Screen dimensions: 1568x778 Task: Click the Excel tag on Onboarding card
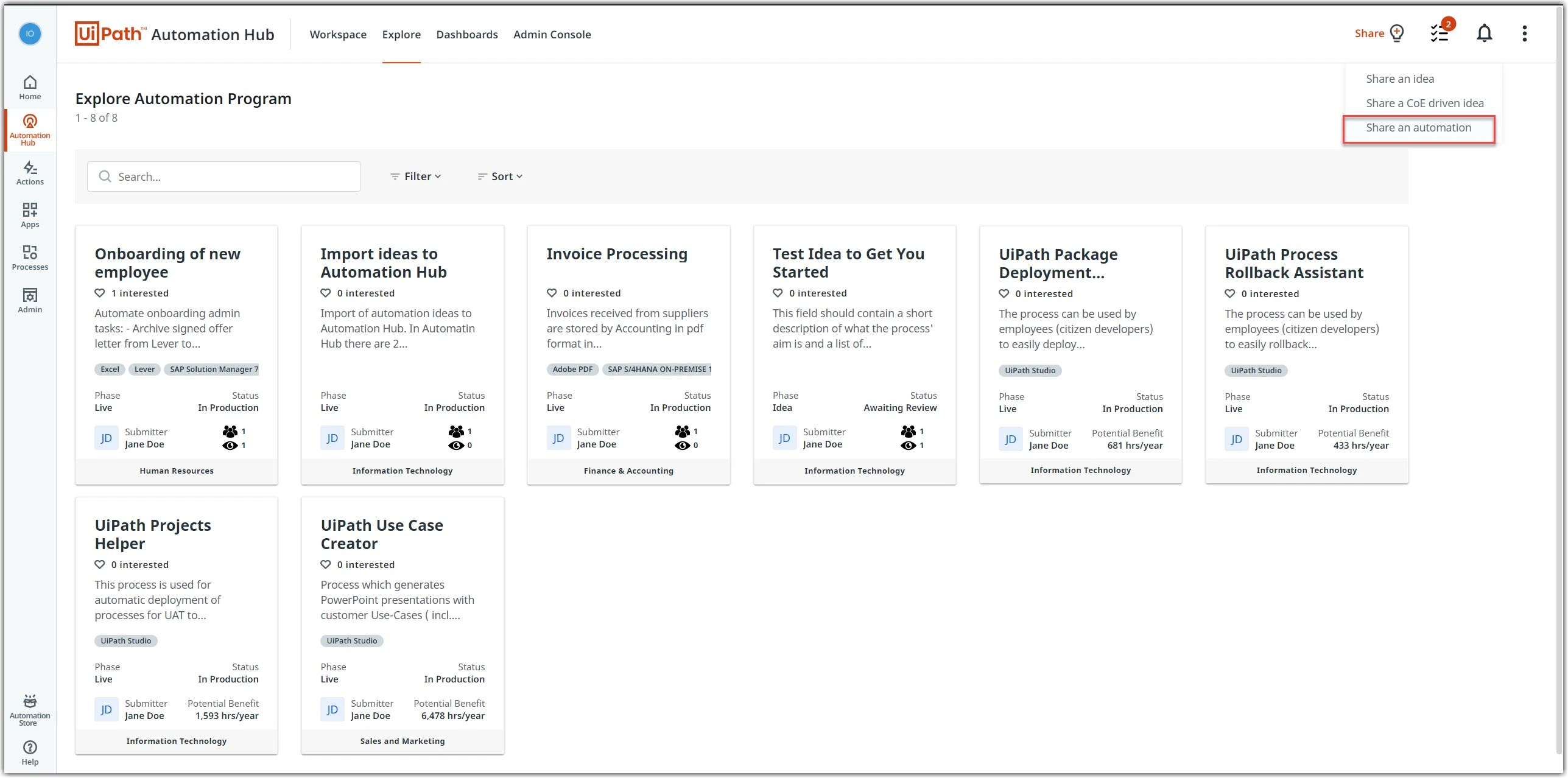pos(110,369)
